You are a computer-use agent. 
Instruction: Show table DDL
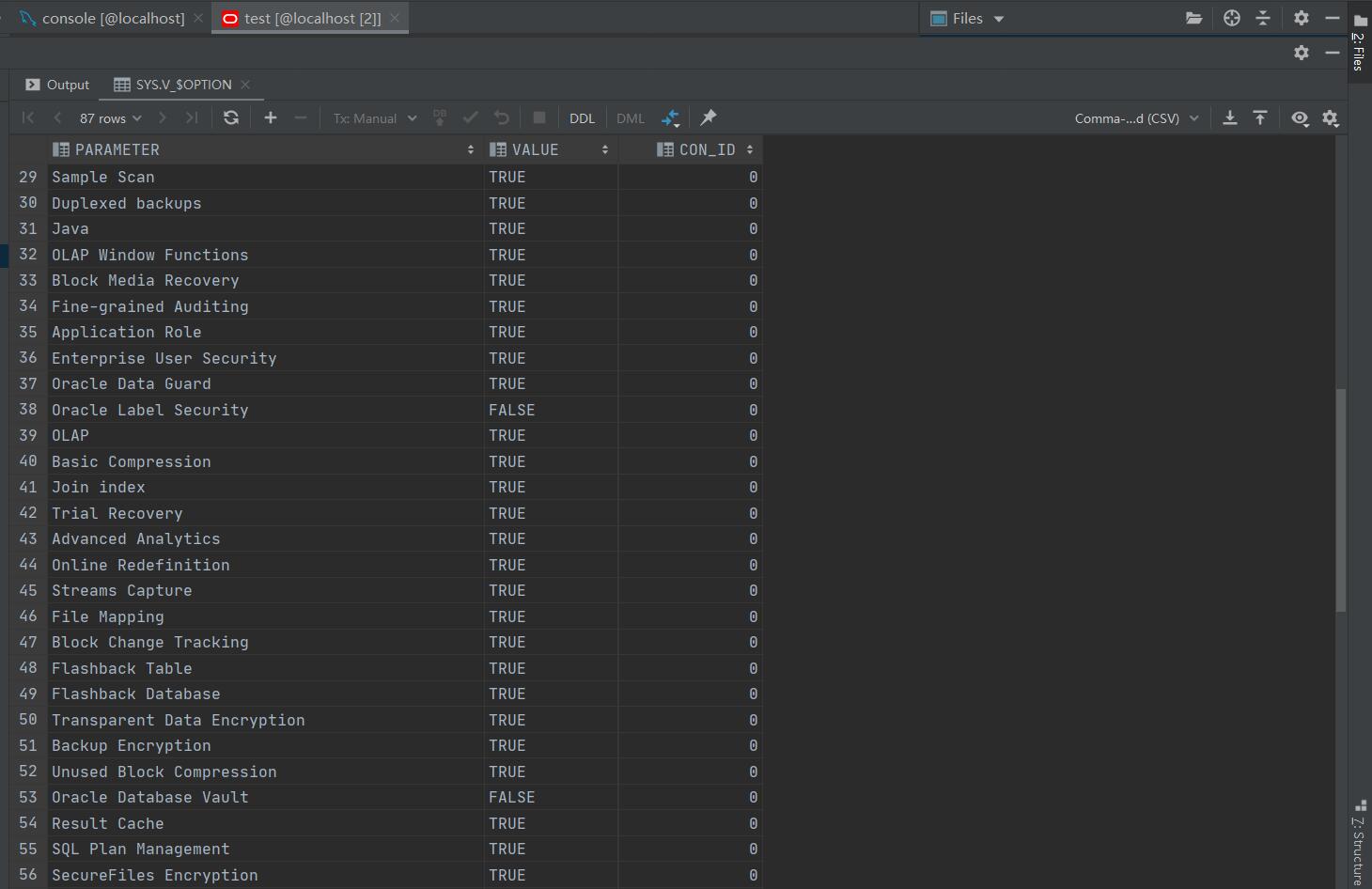click(x=582, y=118)
